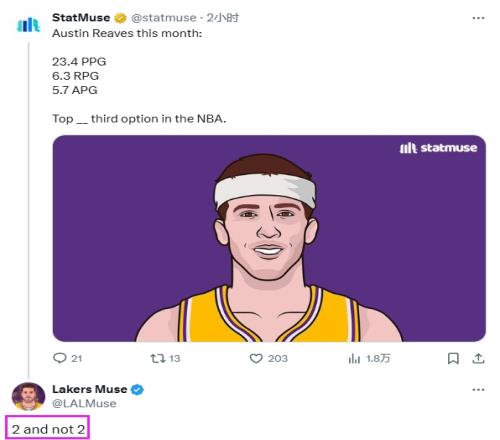
Task: Click the statmuse watermark logo in image
Action: click(438, 148)
